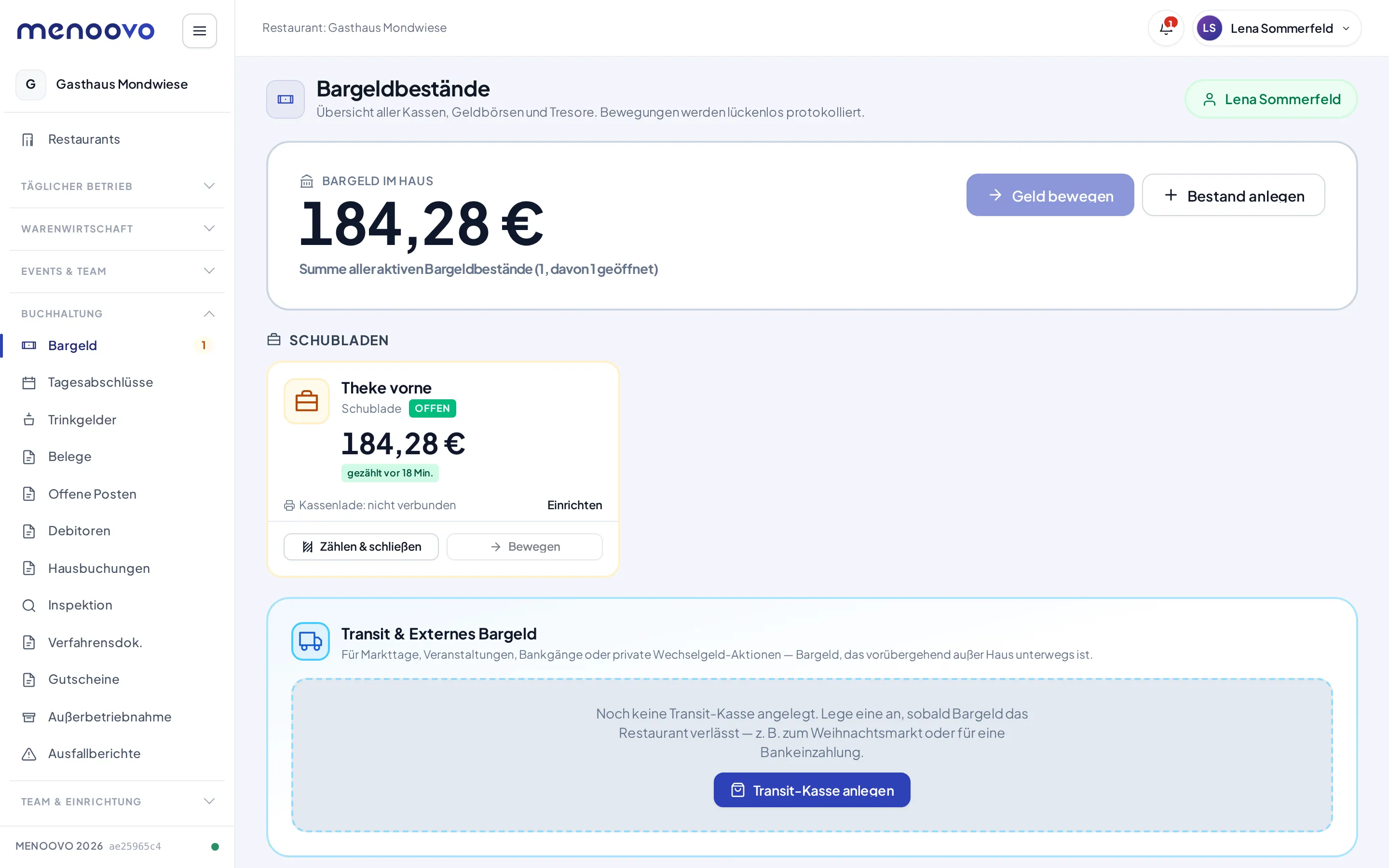1389x868 pixels.
Task: Open the notifications bell
Action: point(1166,28)
